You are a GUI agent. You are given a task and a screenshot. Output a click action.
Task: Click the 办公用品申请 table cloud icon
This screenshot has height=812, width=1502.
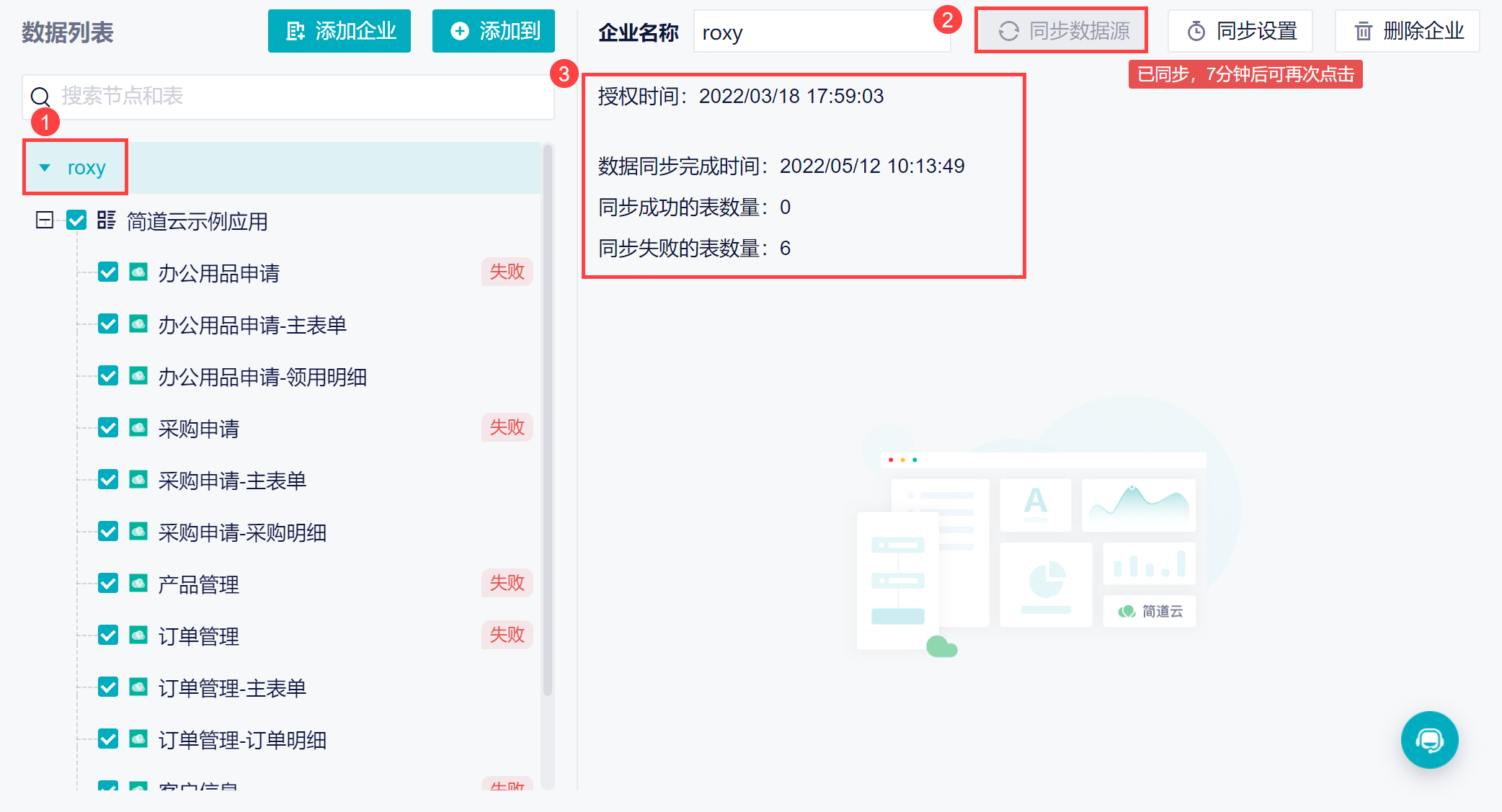pyautogui.click(x=138, y=272)
